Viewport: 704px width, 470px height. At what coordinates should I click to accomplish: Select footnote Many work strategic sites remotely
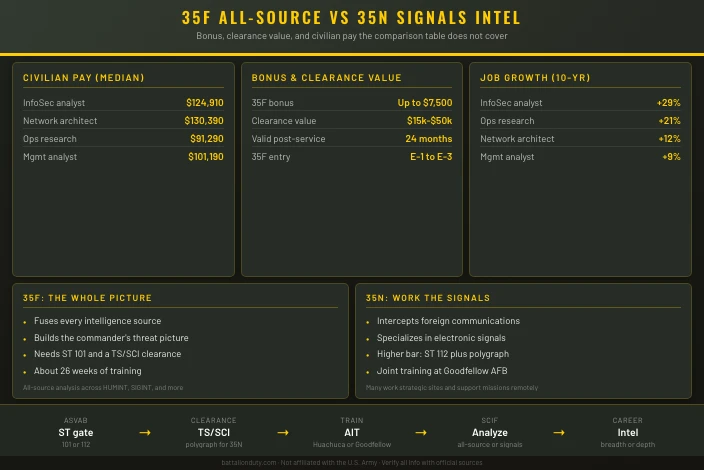click(x=452, y=387)
